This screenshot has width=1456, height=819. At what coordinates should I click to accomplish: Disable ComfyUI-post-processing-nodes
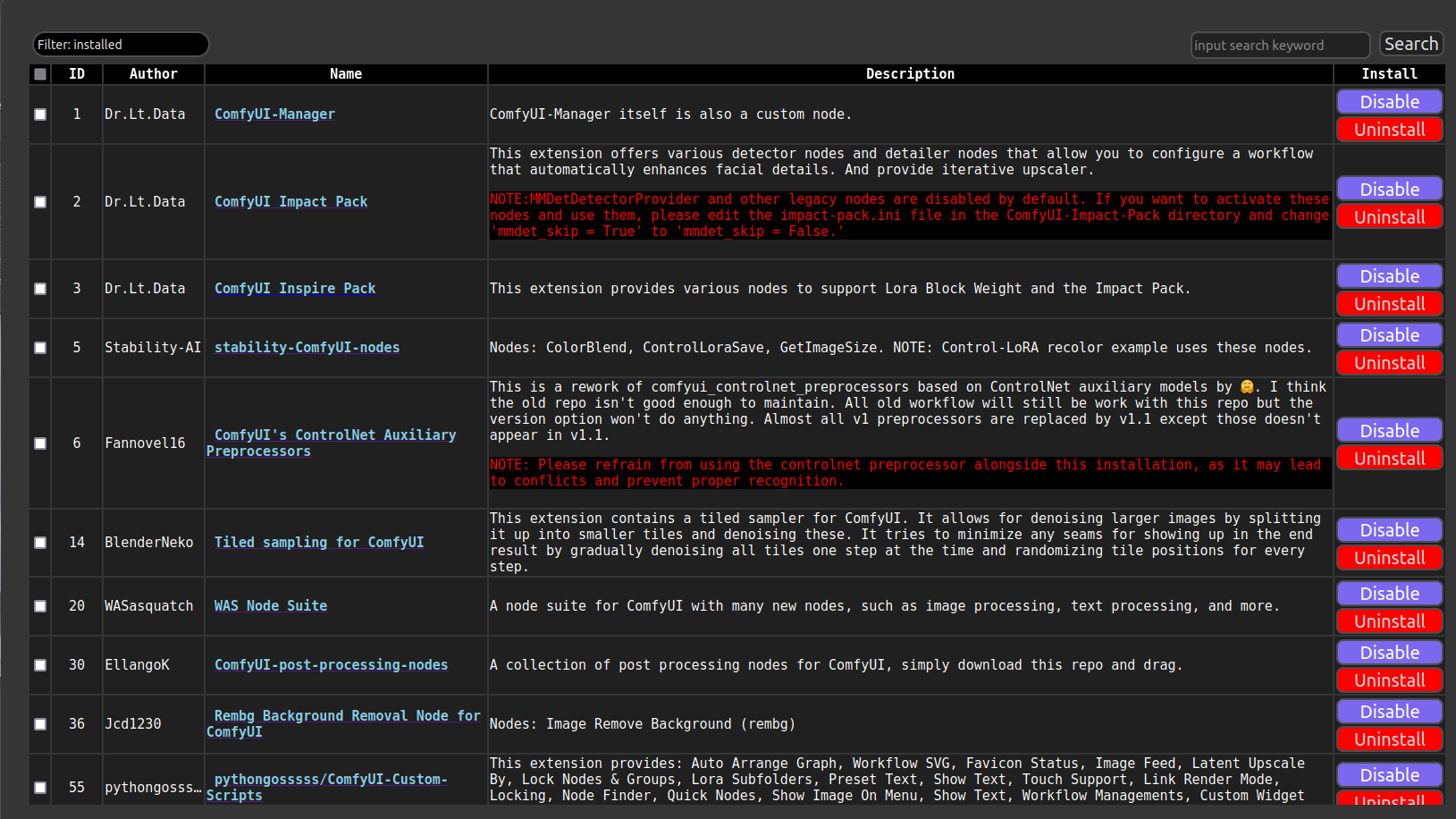[1390, 653]
